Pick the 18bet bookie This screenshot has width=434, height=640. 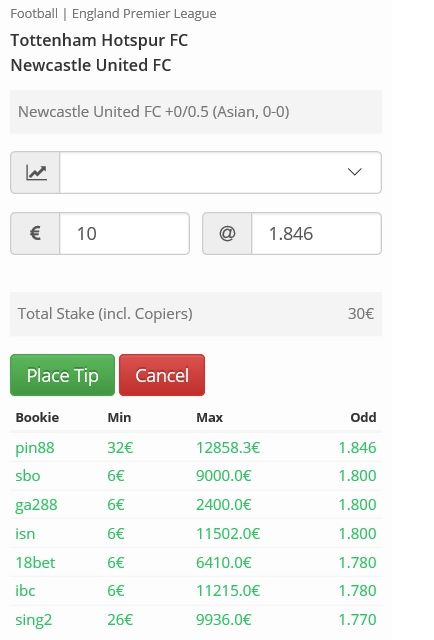196,562
